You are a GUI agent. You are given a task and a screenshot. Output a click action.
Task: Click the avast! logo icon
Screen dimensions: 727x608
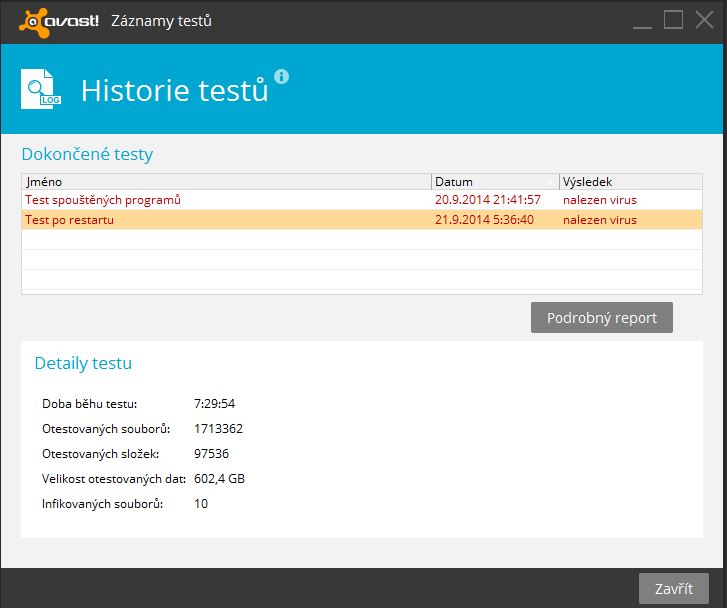click(59, 22)
